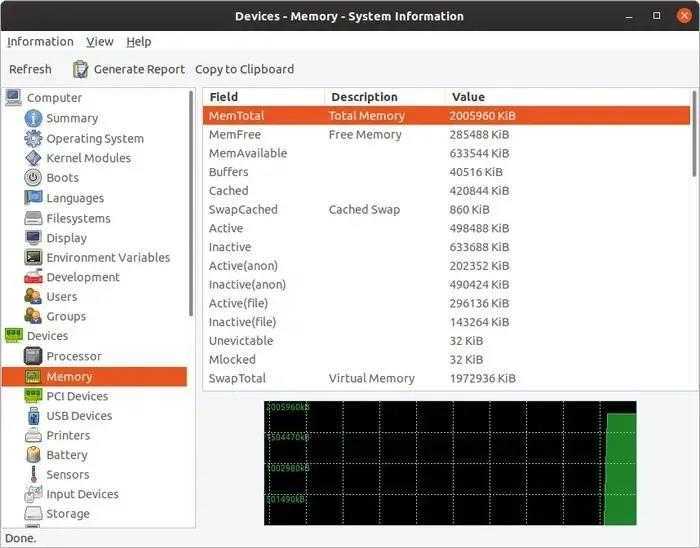Collapse the Devices tree category
This screenshot has height=548, width=700.
(x=47, y=336)
